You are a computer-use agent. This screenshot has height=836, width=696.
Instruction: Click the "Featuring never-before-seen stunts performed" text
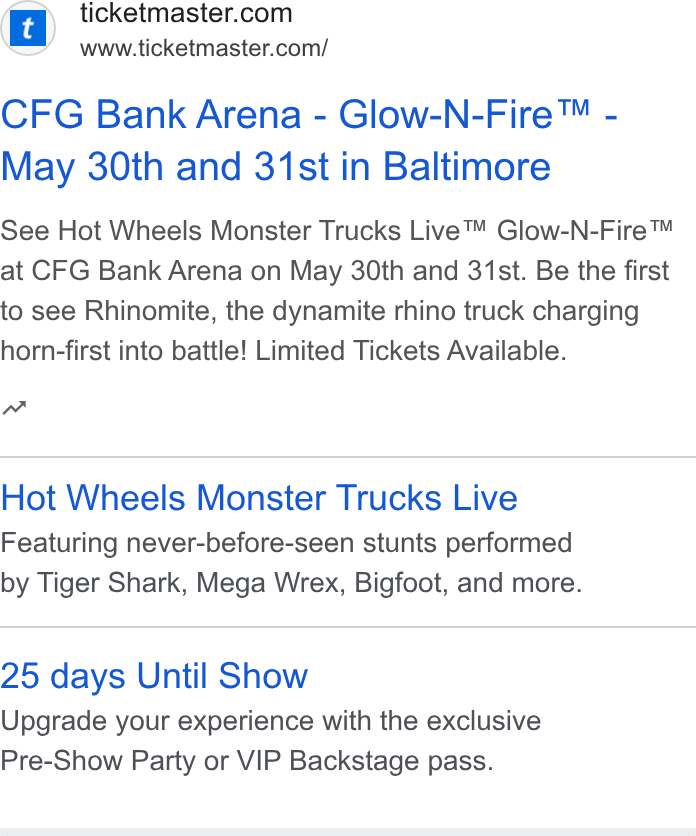point(286,543)
